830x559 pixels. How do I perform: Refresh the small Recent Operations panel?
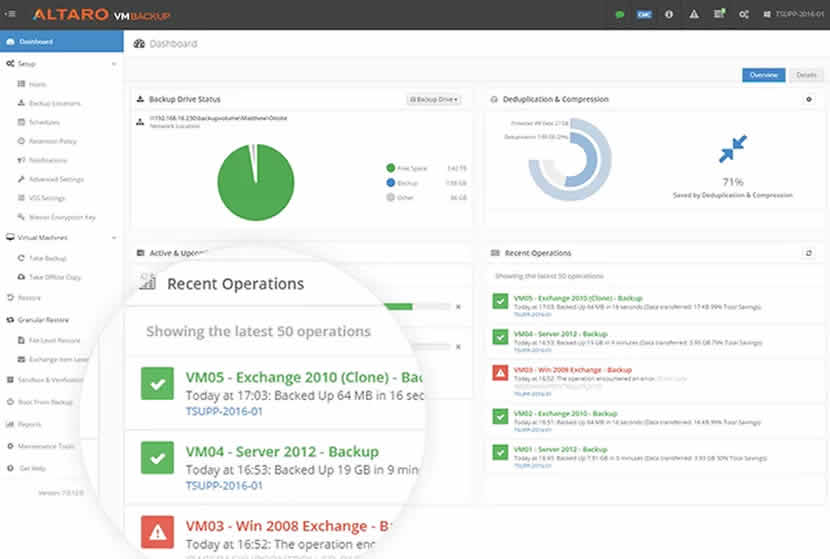[x=809, y=253]
